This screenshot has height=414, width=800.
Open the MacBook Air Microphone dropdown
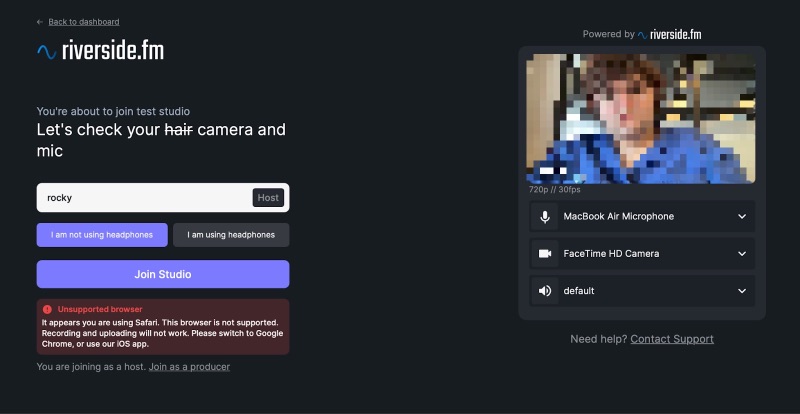click(x=642, y=216)
